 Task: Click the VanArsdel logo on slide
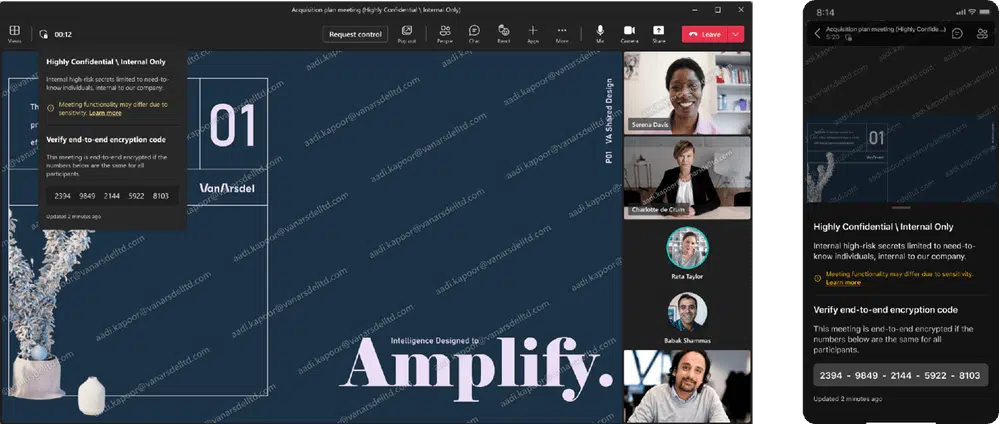(x=227, y=187)
